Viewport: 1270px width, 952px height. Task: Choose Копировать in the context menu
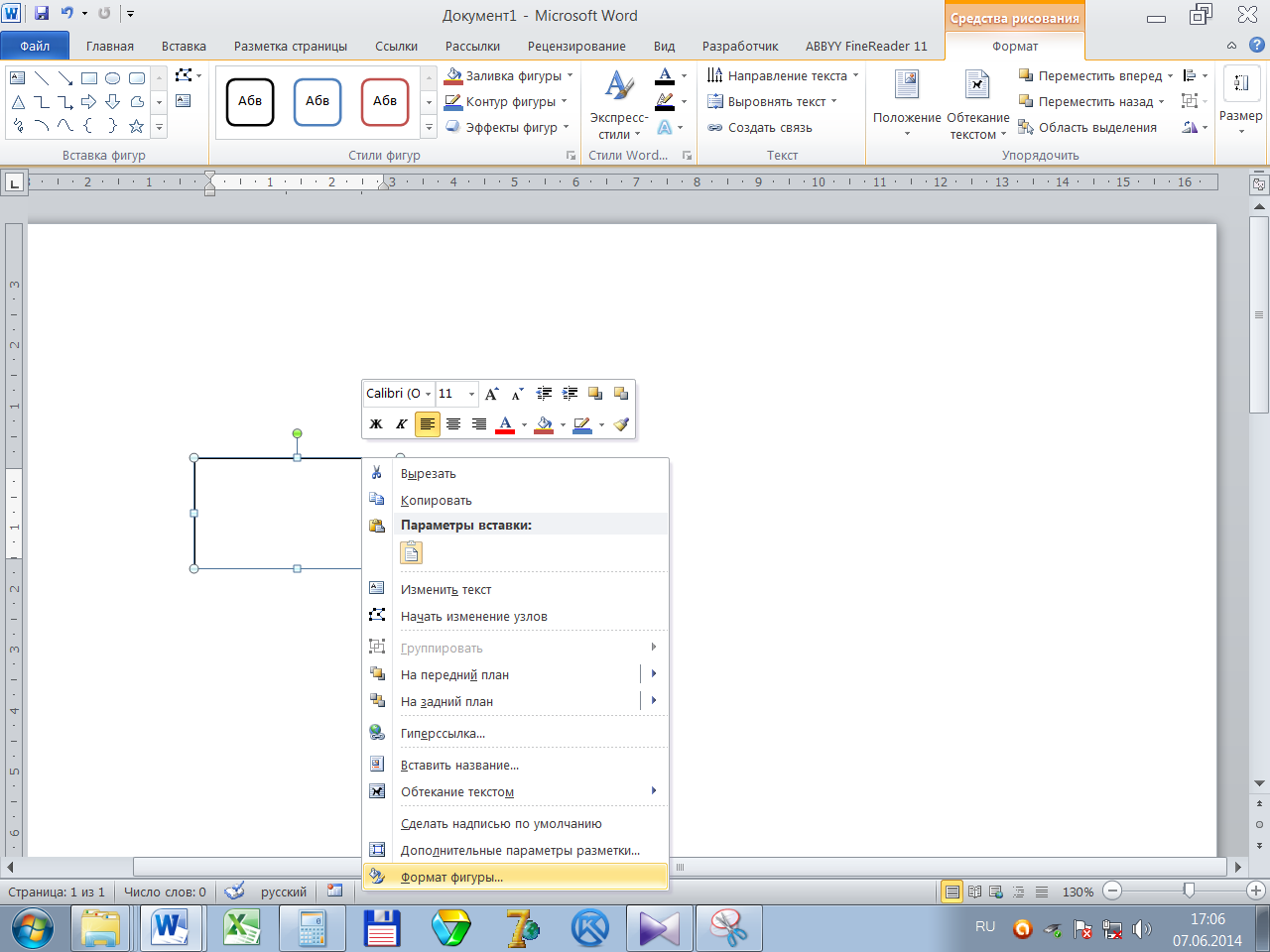tap(515, 500)
